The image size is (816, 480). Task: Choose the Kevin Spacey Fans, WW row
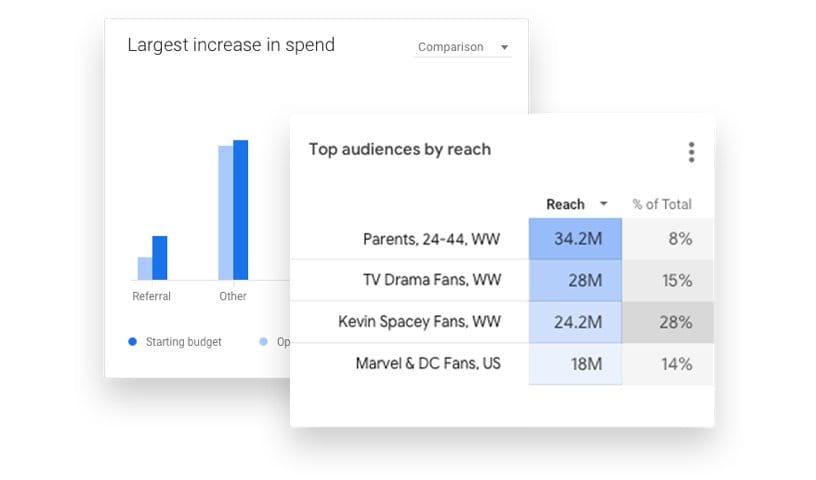point(419,322)
